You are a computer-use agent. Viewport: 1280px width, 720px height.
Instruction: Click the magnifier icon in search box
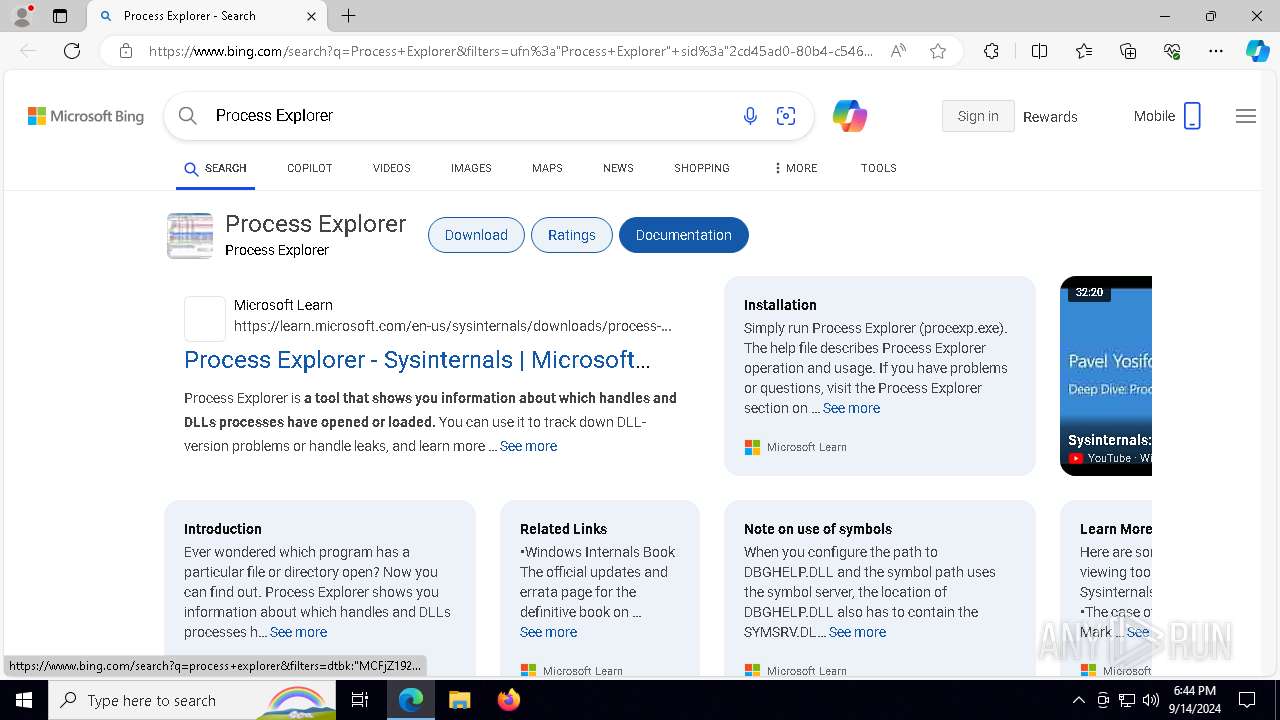point(187,116)
